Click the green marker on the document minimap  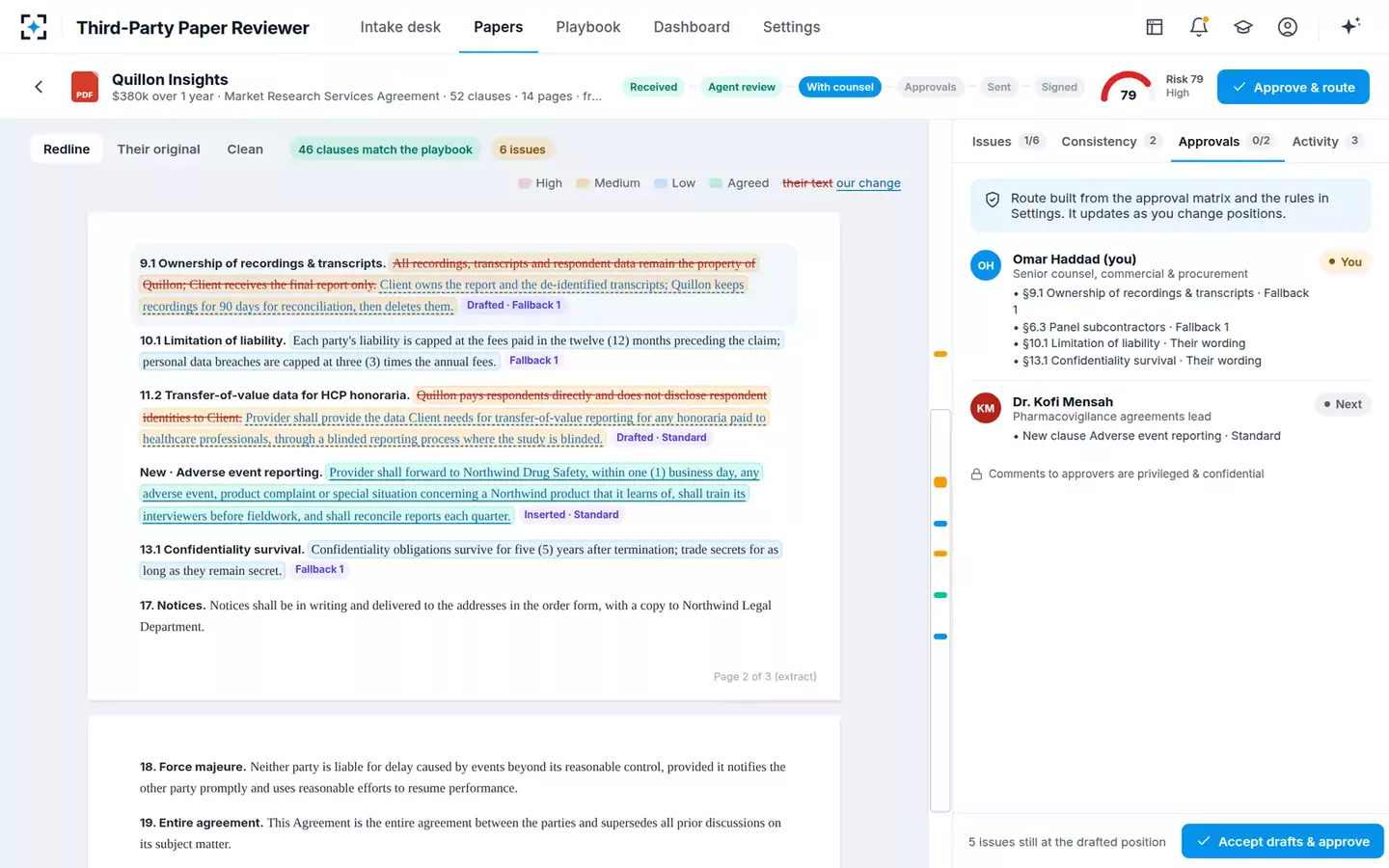coord(940,595)
